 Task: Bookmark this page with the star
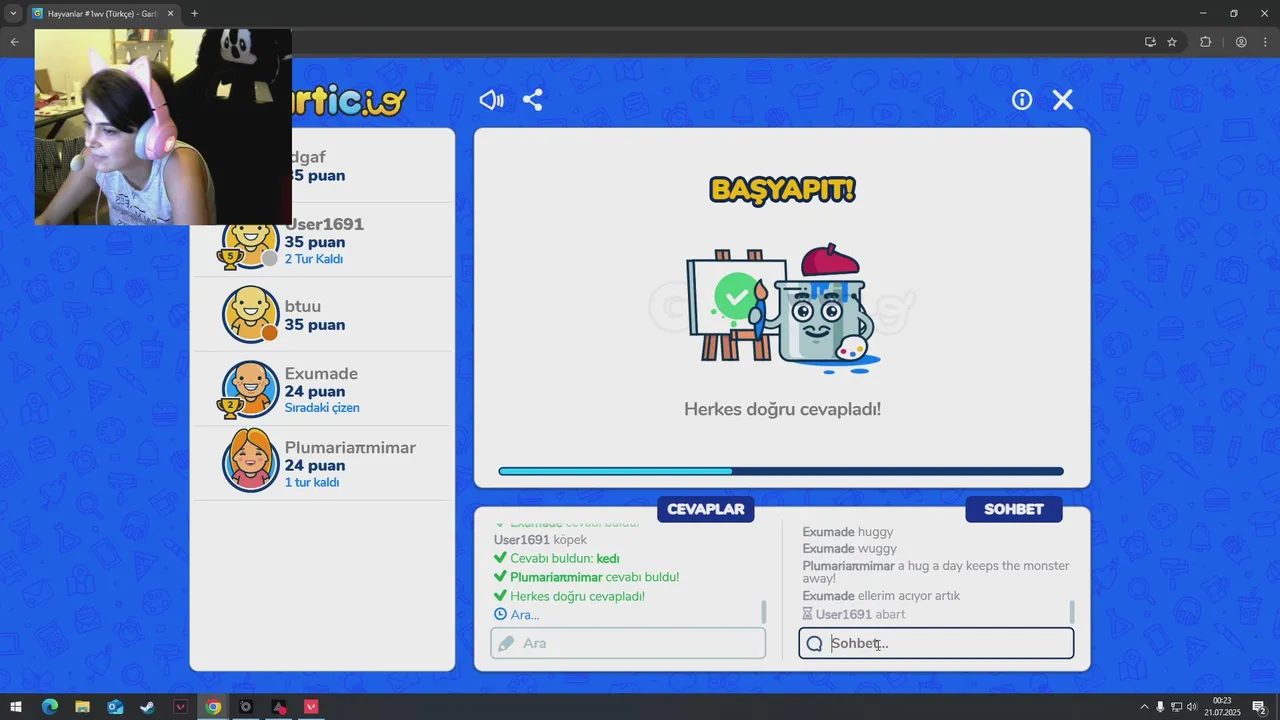point(1172,42)
